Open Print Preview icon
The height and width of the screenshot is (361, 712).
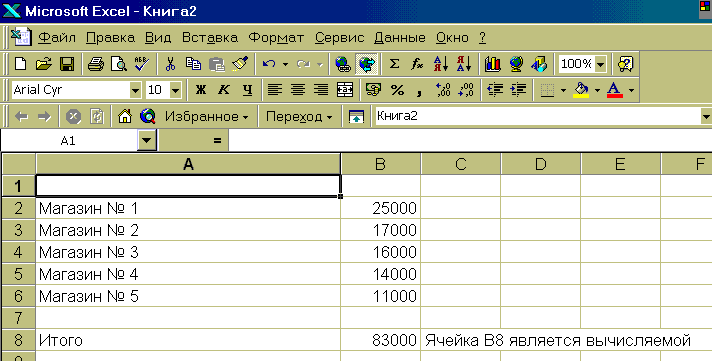(x=119, y=64)
